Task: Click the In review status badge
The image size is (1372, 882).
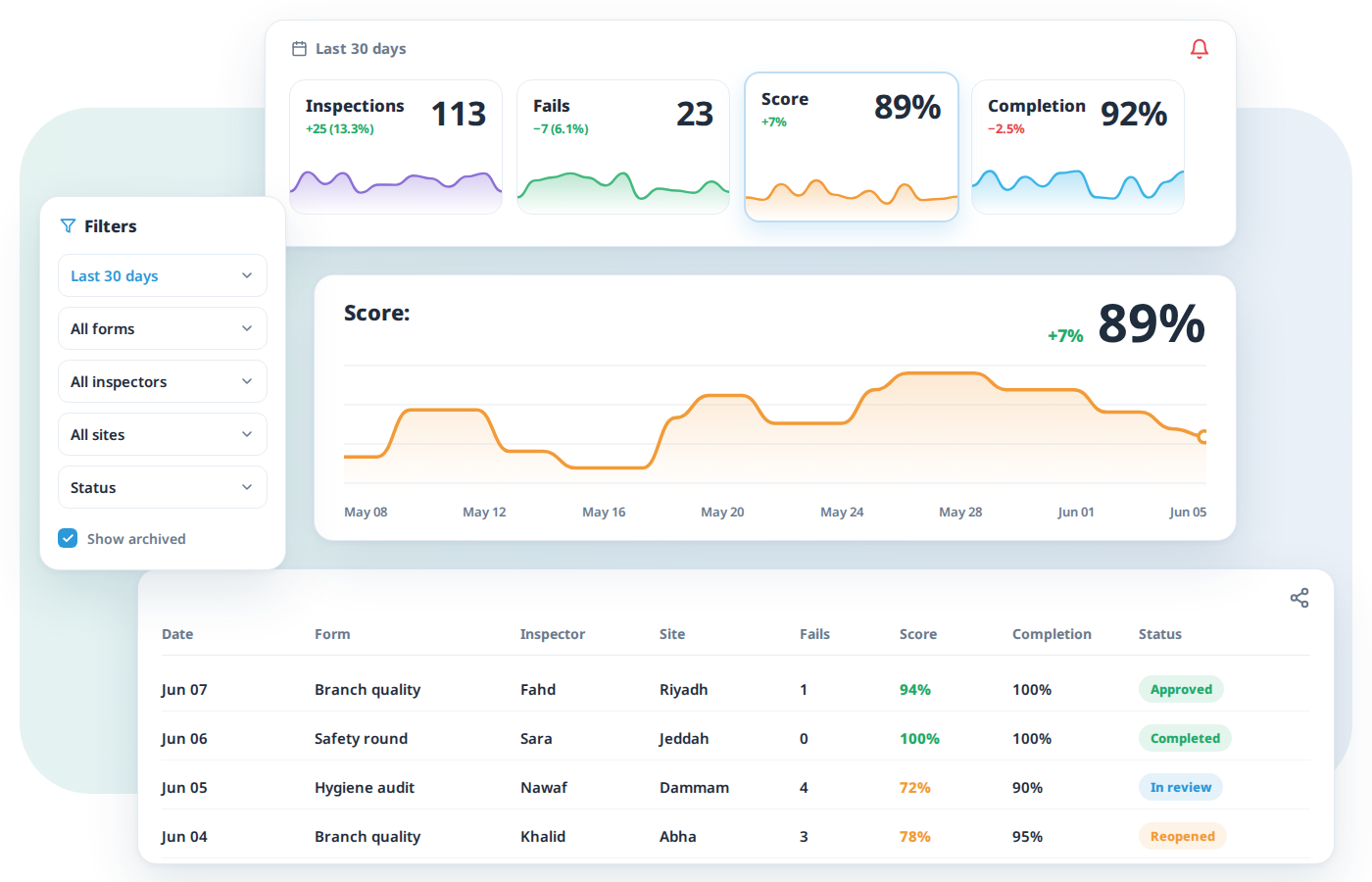Action: point(1181,787)
